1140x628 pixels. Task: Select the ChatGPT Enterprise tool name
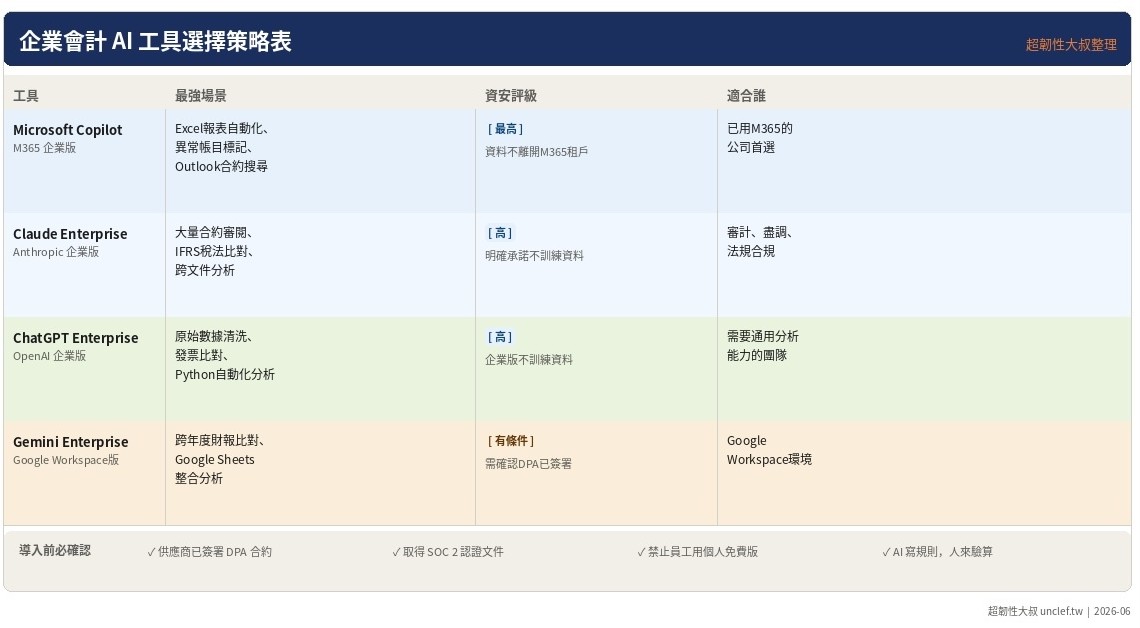pyautogui.click(x=76, y=337)
